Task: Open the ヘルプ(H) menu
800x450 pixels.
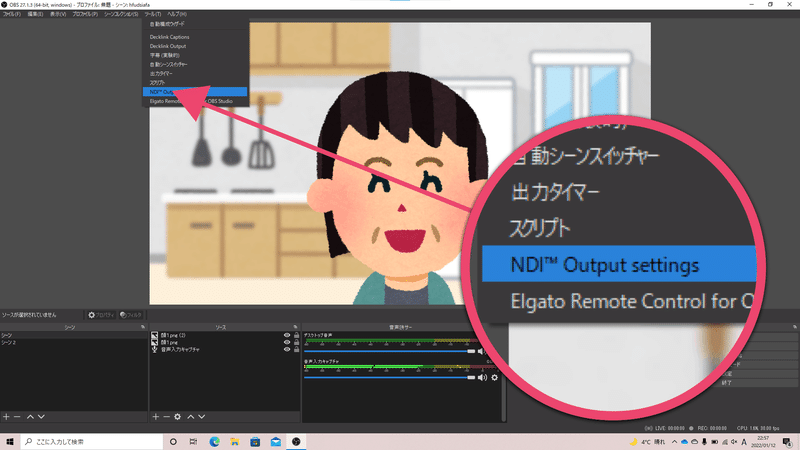Action: (x=177, y=14)
